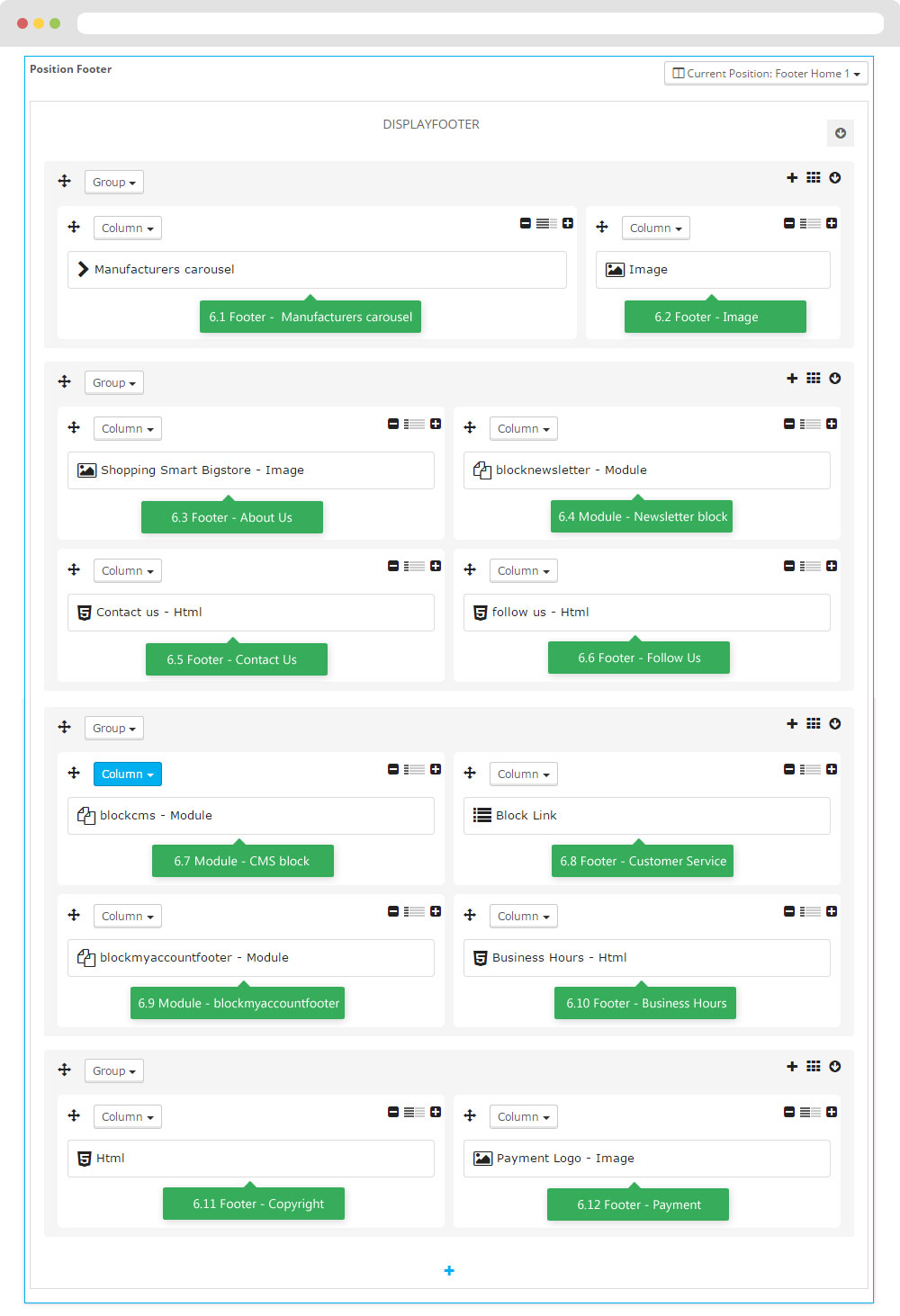Add column to first group with plus icon
This screenshot has width=900, height=1316.
[792, 178]
